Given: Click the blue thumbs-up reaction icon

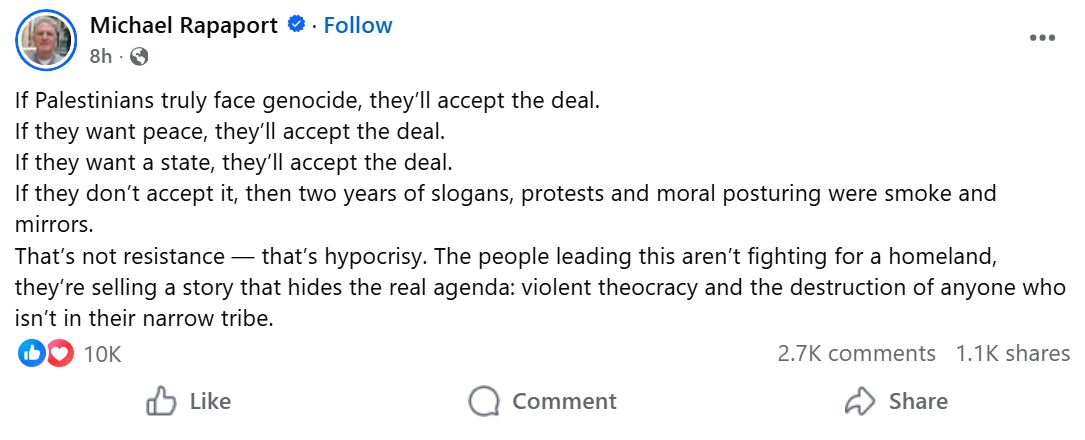Looking at the screenshot, I should [32, 353].
